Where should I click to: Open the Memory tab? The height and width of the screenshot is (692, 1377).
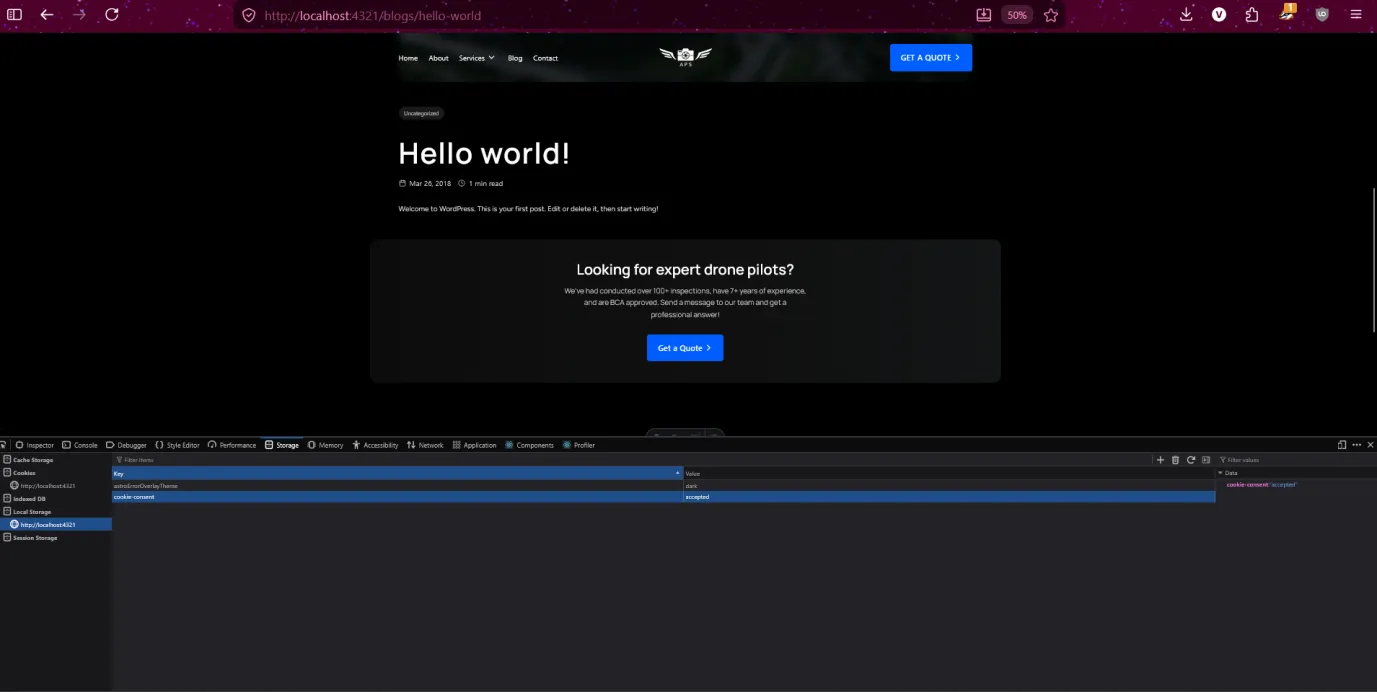326,445
